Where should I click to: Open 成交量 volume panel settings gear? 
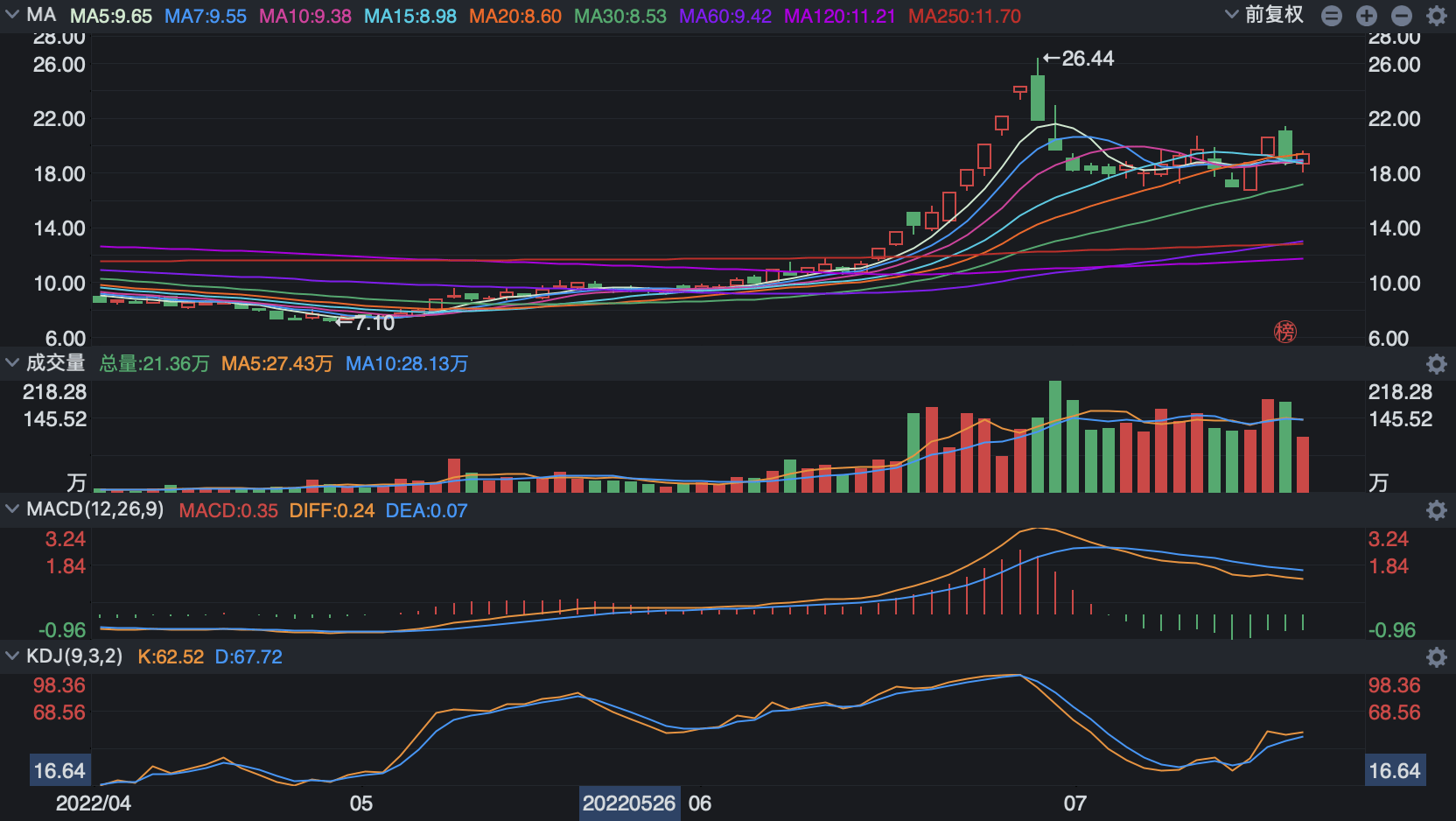(x=1437, y=363)
